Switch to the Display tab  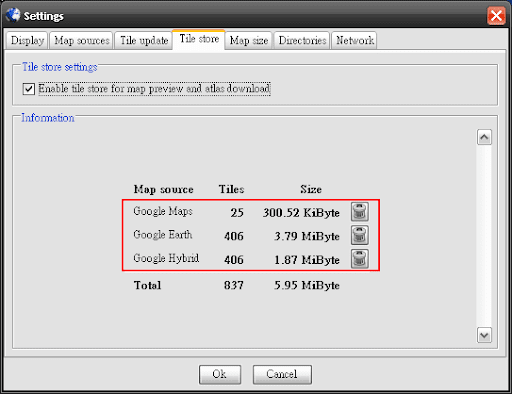click(x=27, y=40)
